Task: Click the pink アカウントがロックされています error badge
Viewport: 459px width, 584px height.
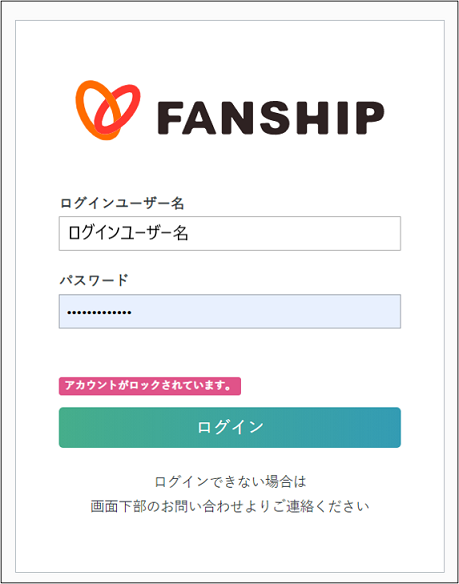Action: 150,386
